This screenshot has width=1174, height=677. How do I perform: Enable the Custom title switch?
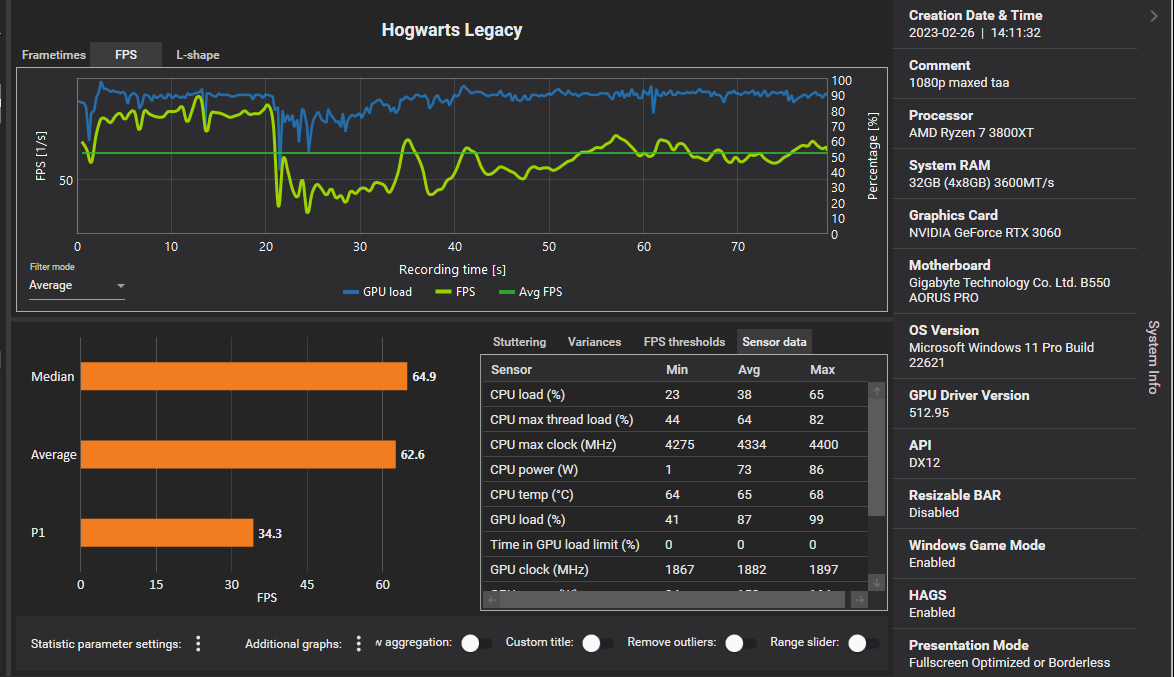tap(598, 643)
